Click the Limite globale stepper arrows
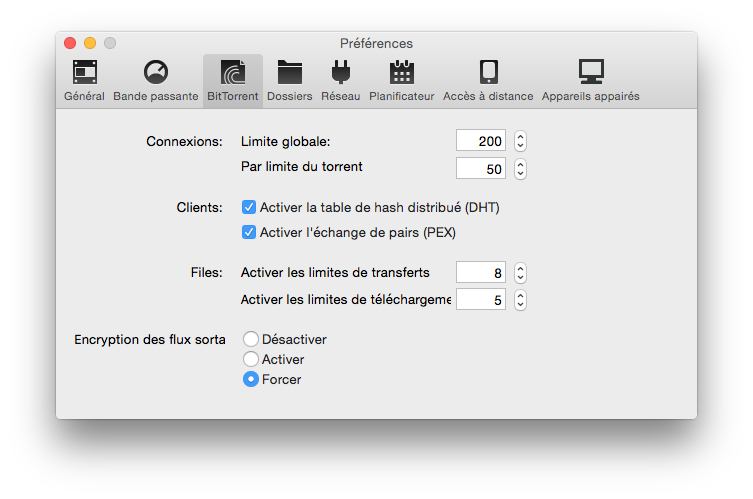Screen dimensions: 753x499 coord(520,141)
